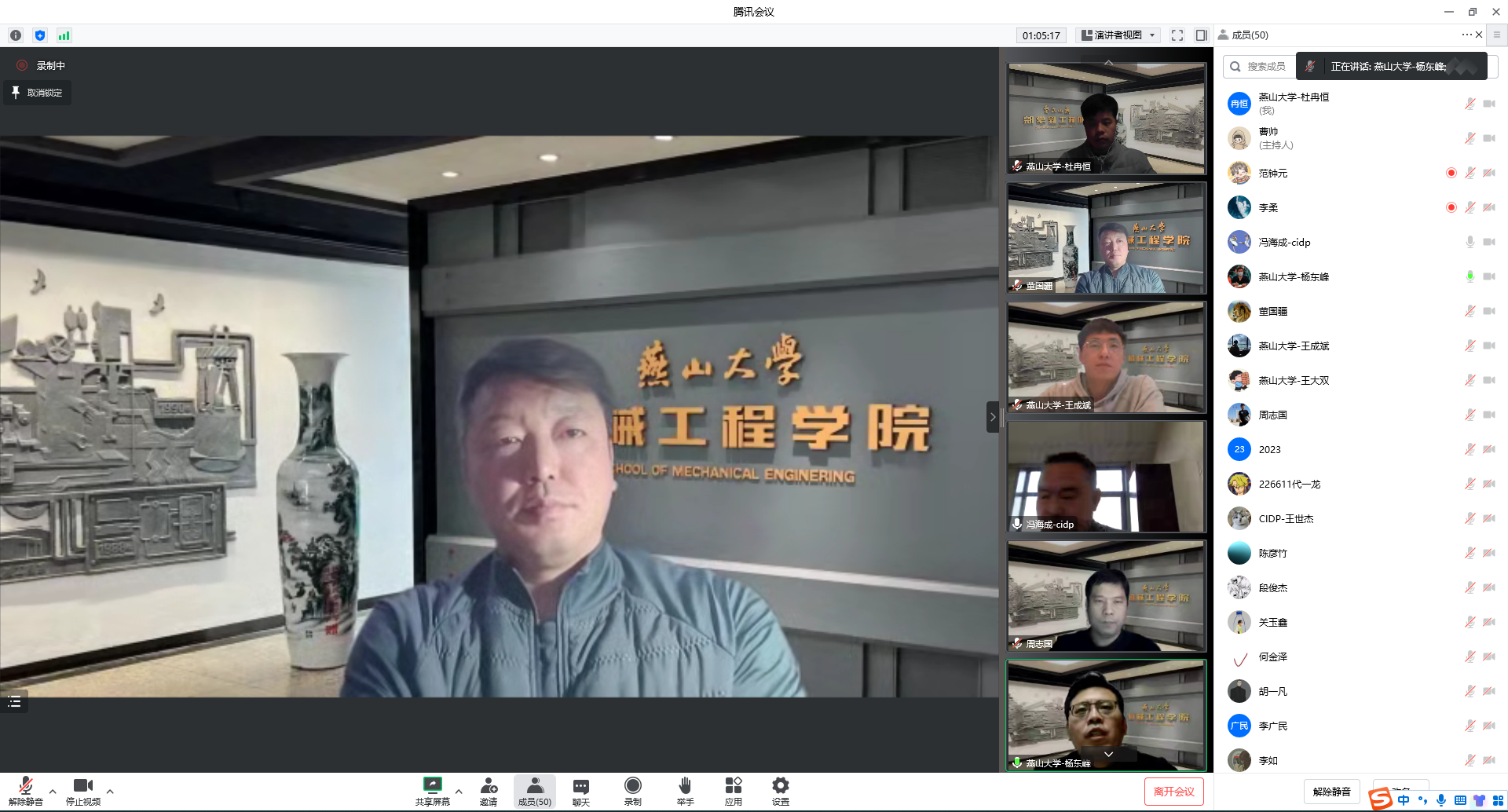Expand audio options arrow beside microphone
This screenshot has width=1508, height=812.
[53, 791]
